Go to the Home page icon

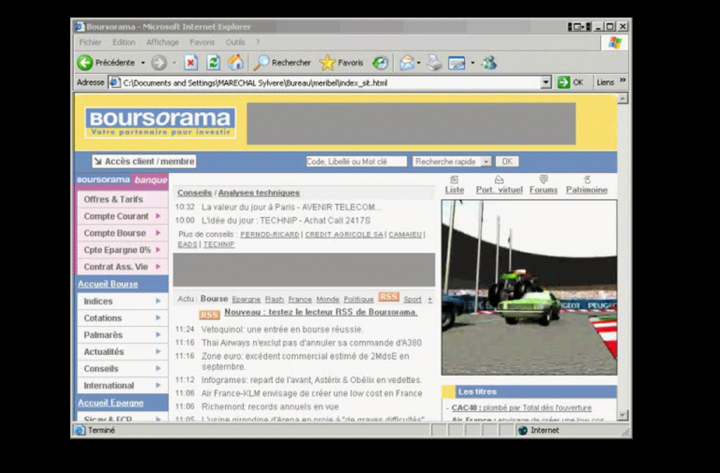pos(236,62)
